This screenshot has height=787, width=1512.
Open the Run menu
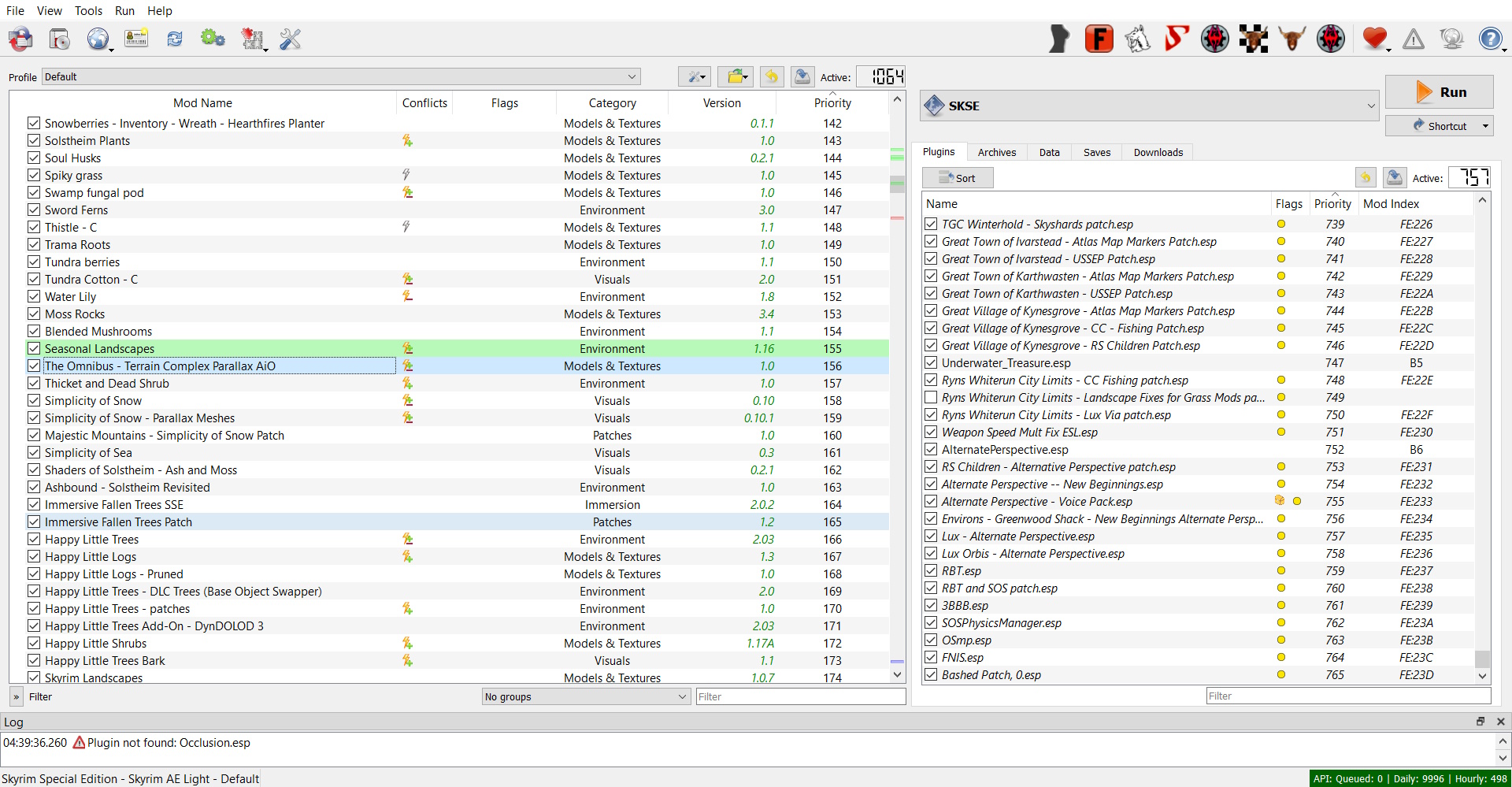tap(124, 11)
